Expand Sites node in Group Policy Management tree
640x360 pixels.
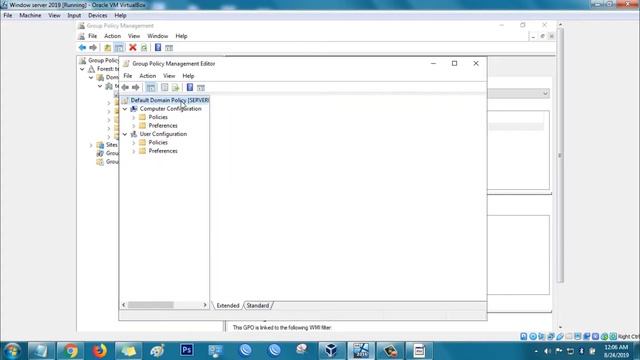[91, 145]
